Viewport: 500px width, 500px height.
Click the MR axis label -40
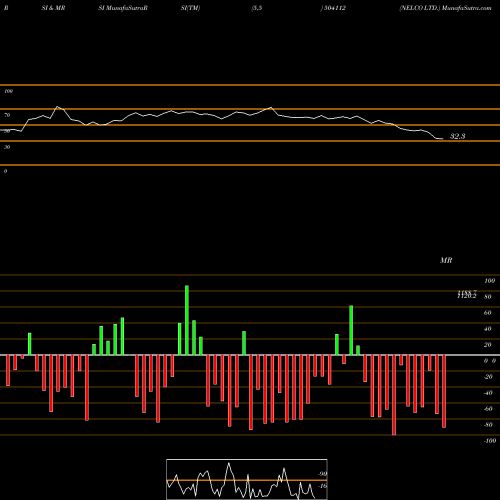[488, 393]
